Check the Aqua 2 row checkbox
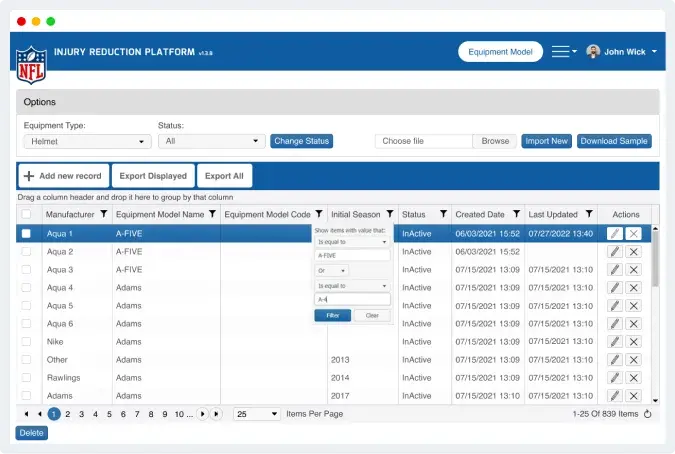 click(26, 252)
